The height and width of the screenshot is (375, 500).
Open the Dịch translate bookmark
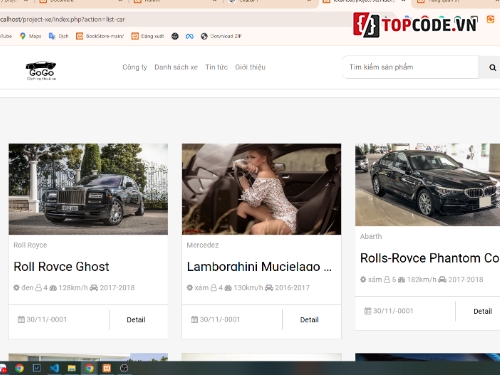click(x=59, y=36)
